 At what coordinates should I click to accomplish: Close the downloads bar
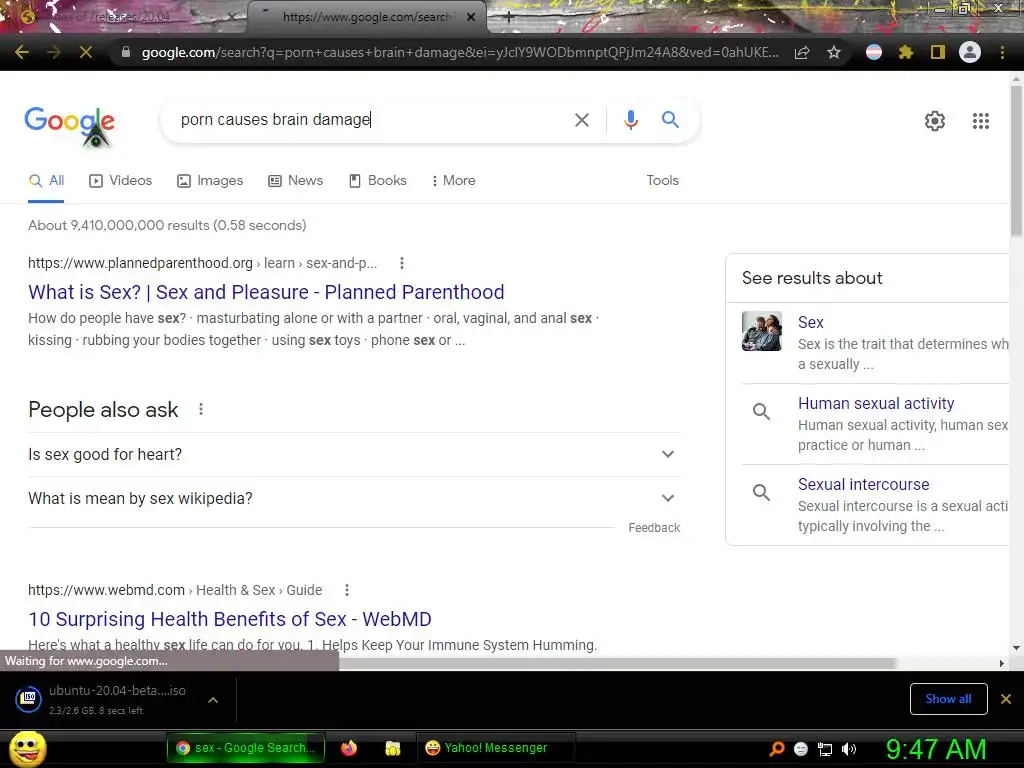tap(1006, 699)
